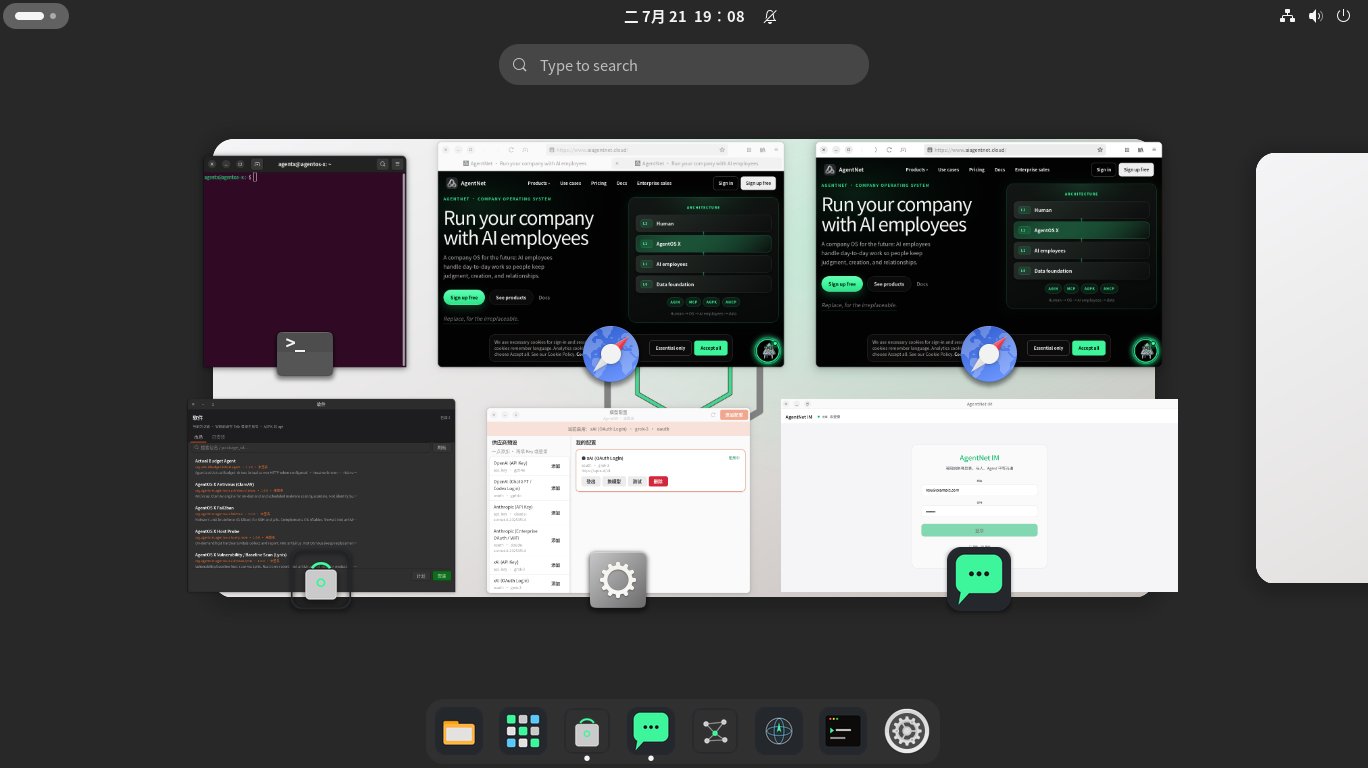Click green Sign up free in left browser

point(464,297)
